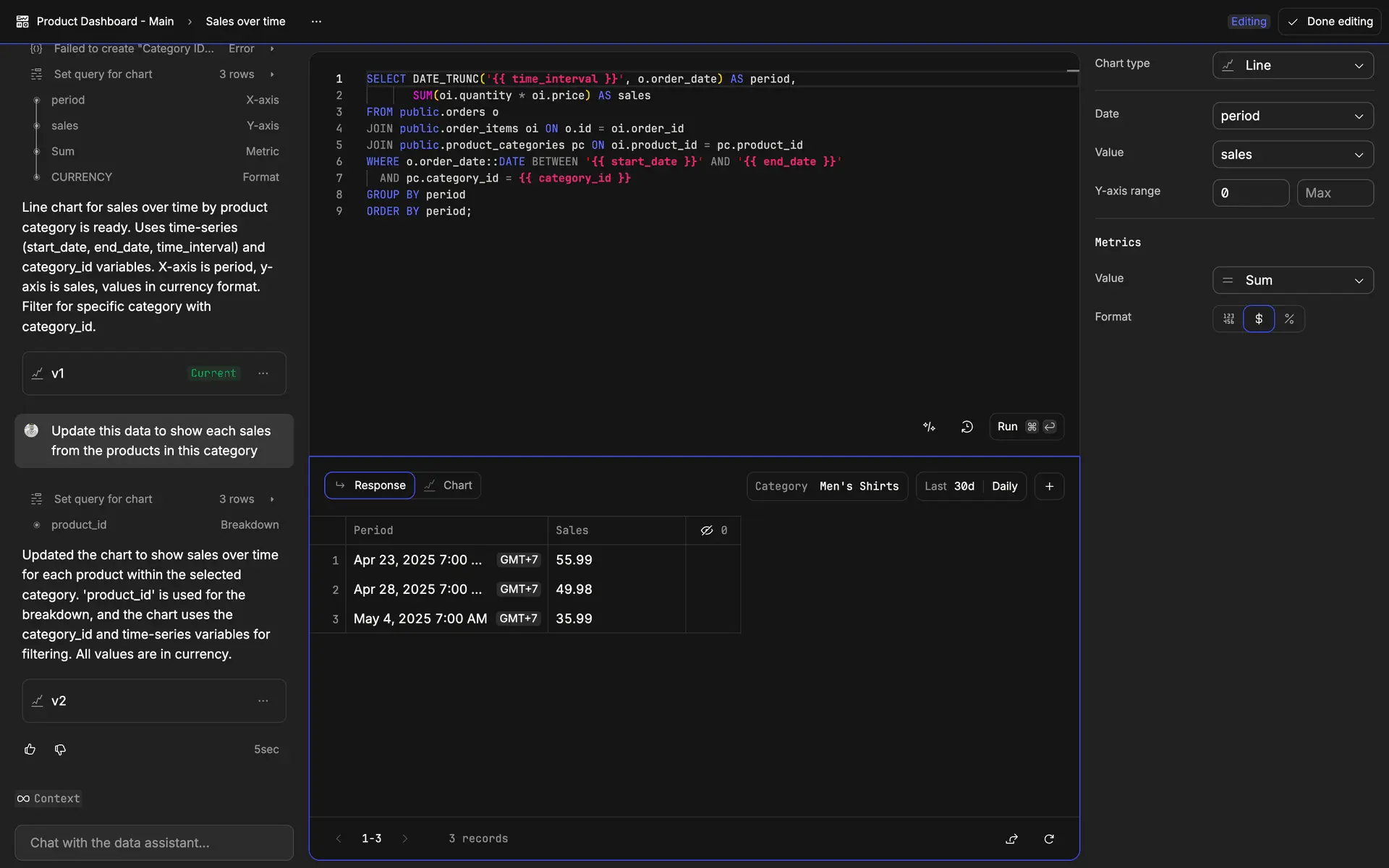
Task: Select the percent format toggle
Action: coord(1289,319)
